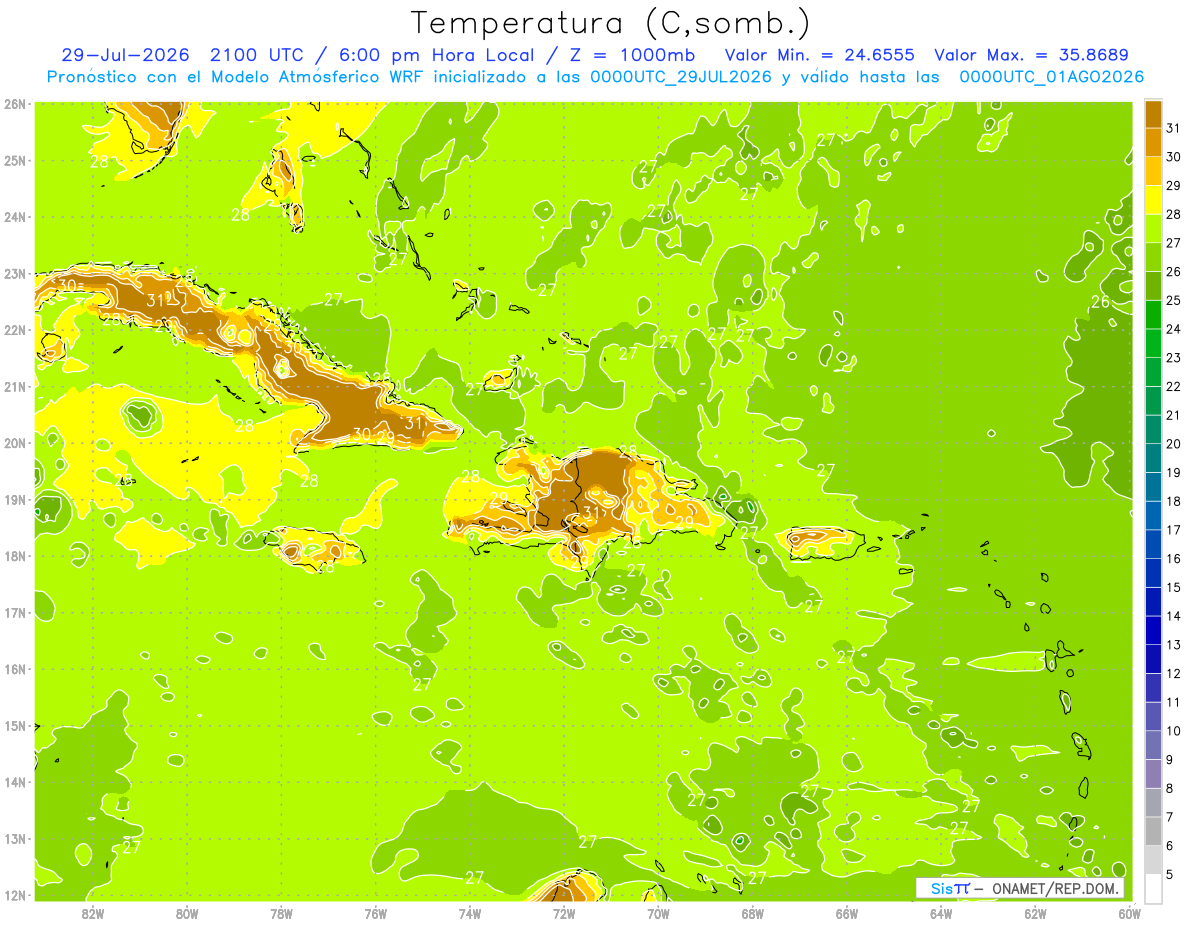
Task: Click the 78W longitude axis label
Action: click(x=281, y=914)
